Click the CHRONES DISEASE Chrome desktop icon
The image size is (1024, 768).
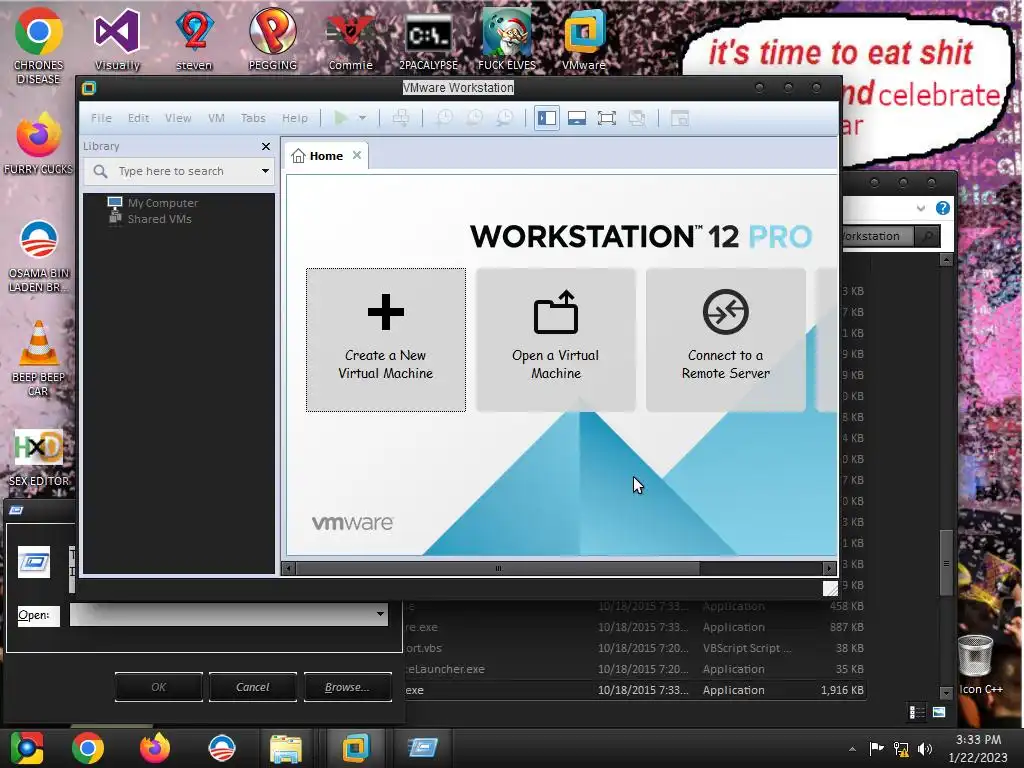(39, 46)
